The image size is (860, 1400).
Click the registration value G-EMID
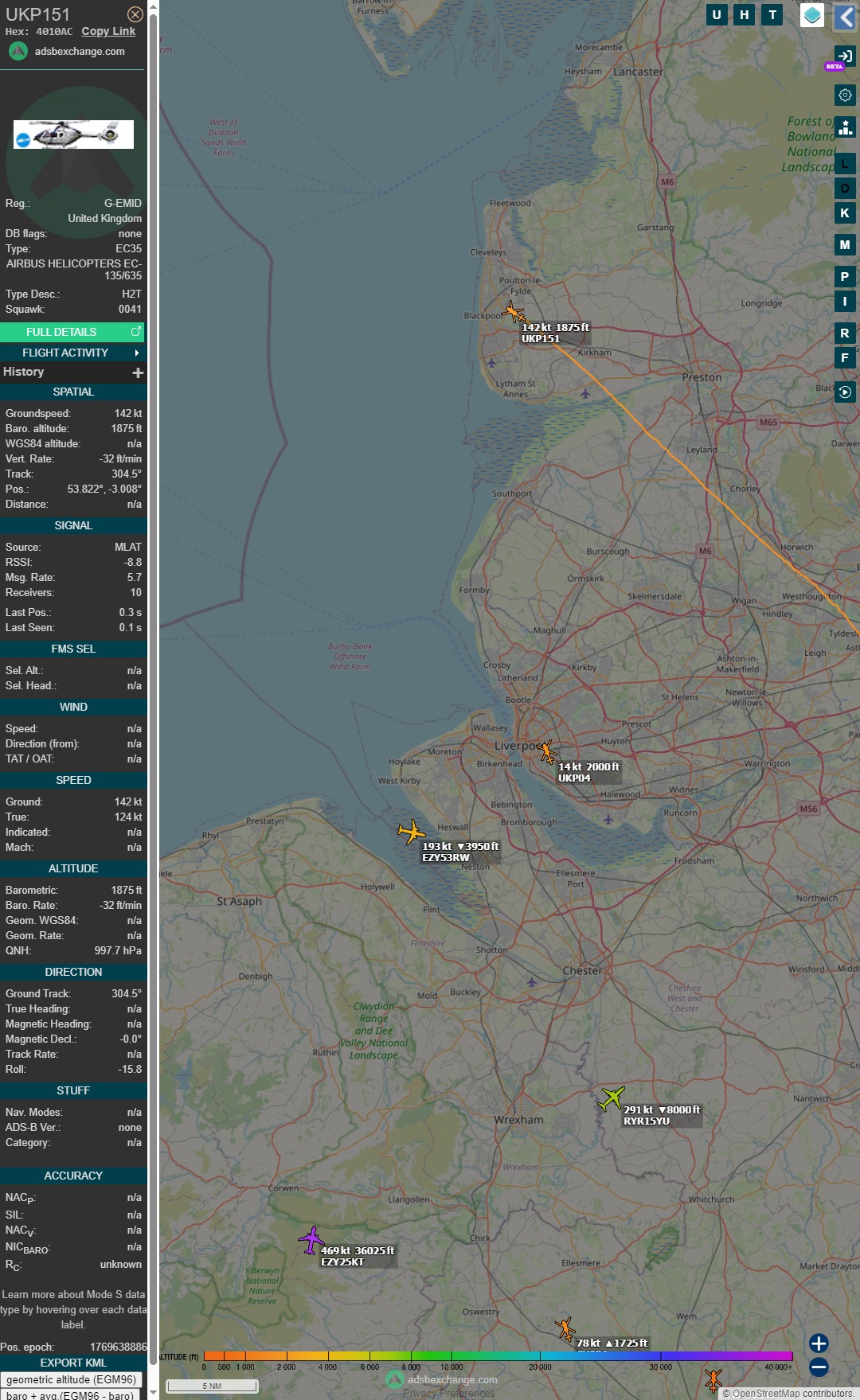[x=123, y=203]
